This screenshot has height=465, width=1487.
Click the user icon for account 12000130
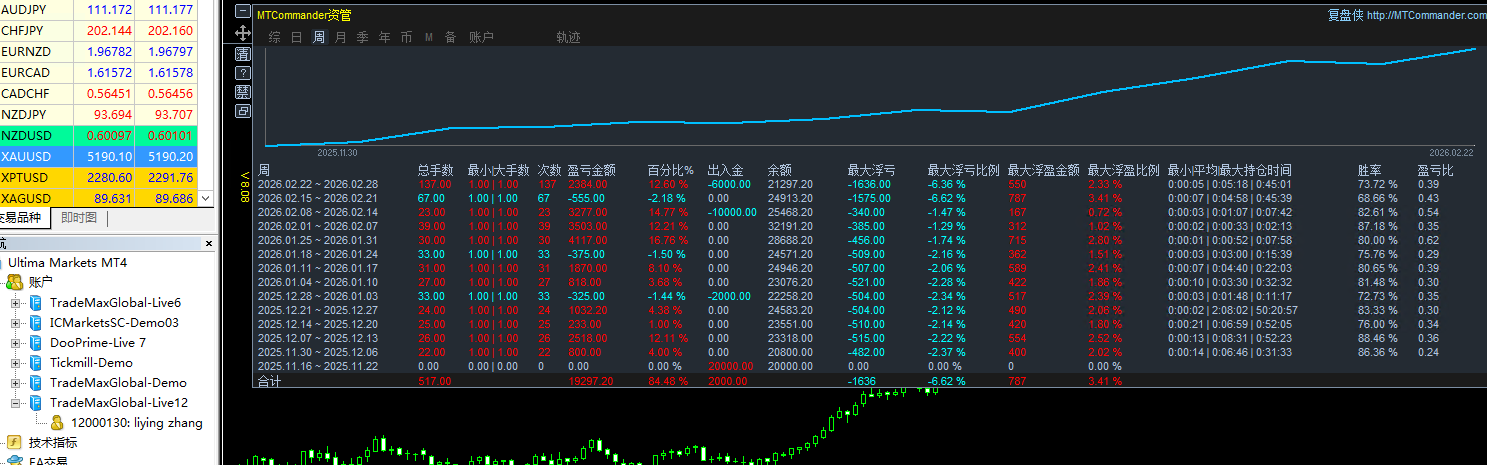(x=57, y=422)
